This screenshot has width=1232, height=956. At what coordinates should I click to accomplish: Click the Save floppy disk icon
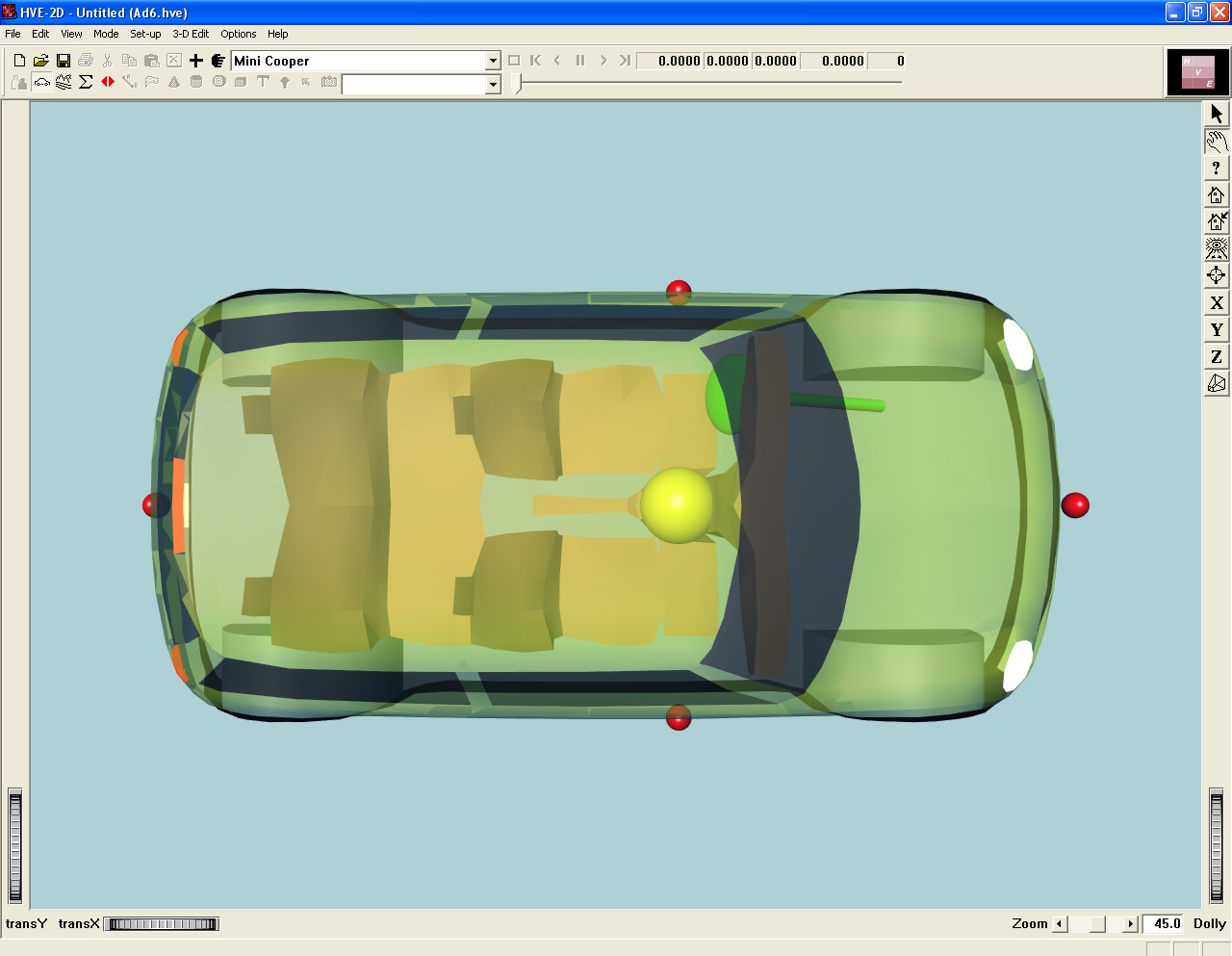[x=64, y=61]
